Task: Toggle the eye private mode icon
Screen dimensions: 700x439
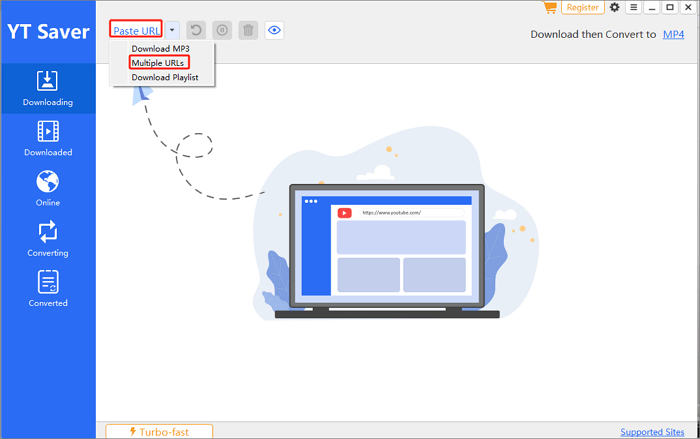Action: (x=274, y=30)
